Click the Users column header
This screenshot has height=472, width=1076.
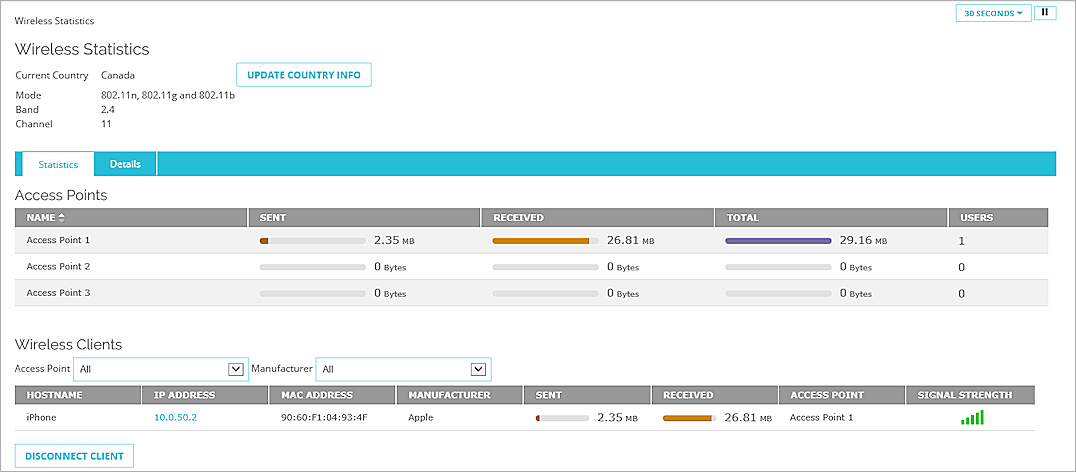[975, 217]
